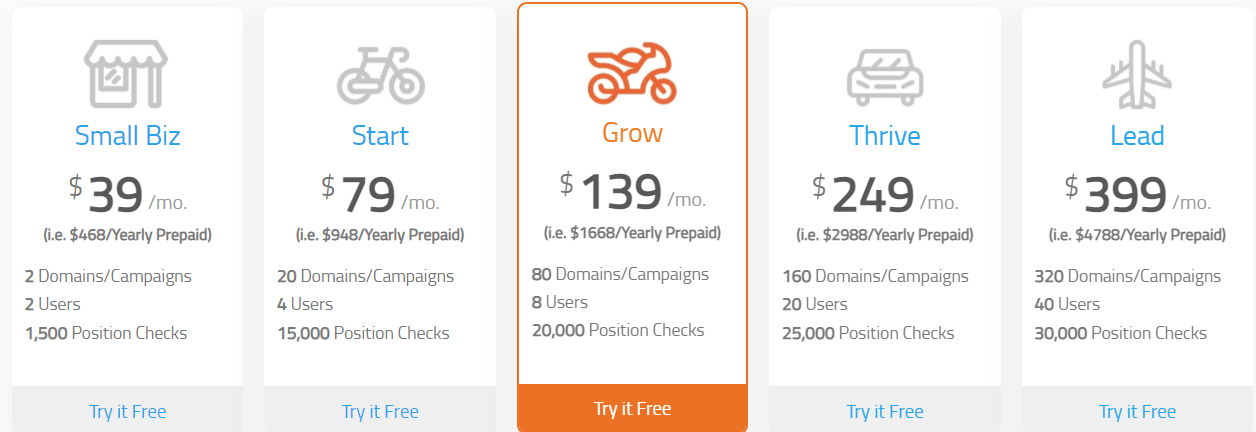Click the orange Try it Free button
The width and height of the screenshot is (1256, 432).
(632, 408)
